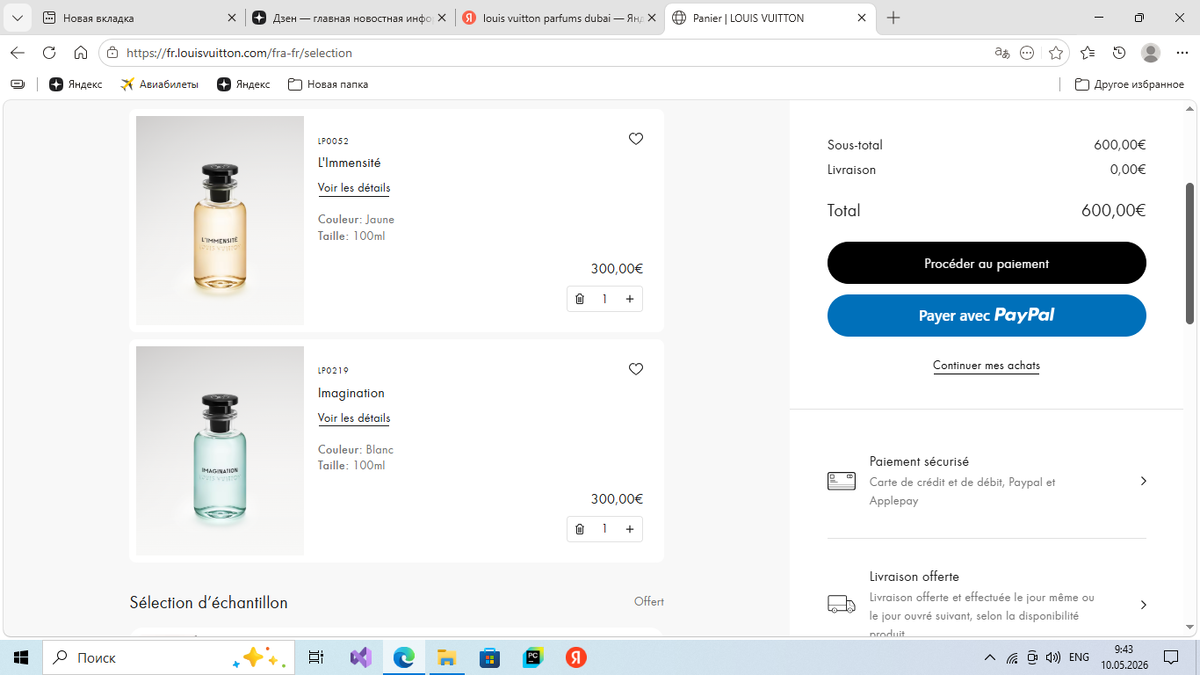Open Авиабилеты bookmark
Screen dimensions: 1200x675
(159, 84)
